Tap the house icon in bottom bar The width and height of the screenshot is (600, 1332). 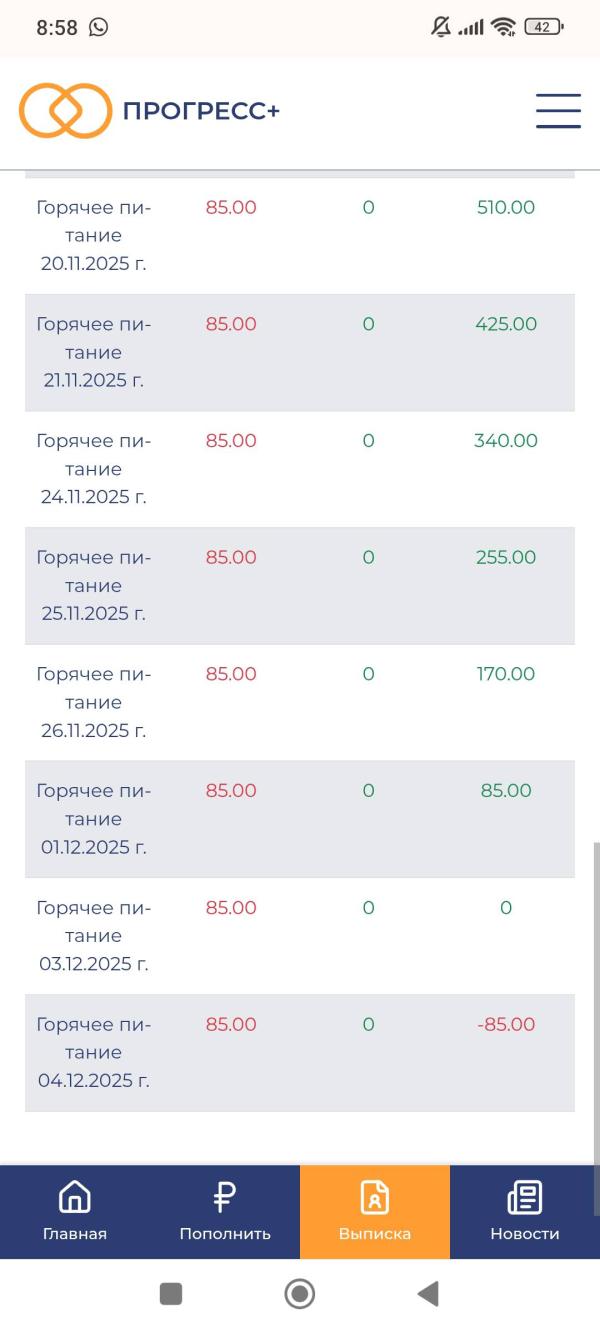75,1196
